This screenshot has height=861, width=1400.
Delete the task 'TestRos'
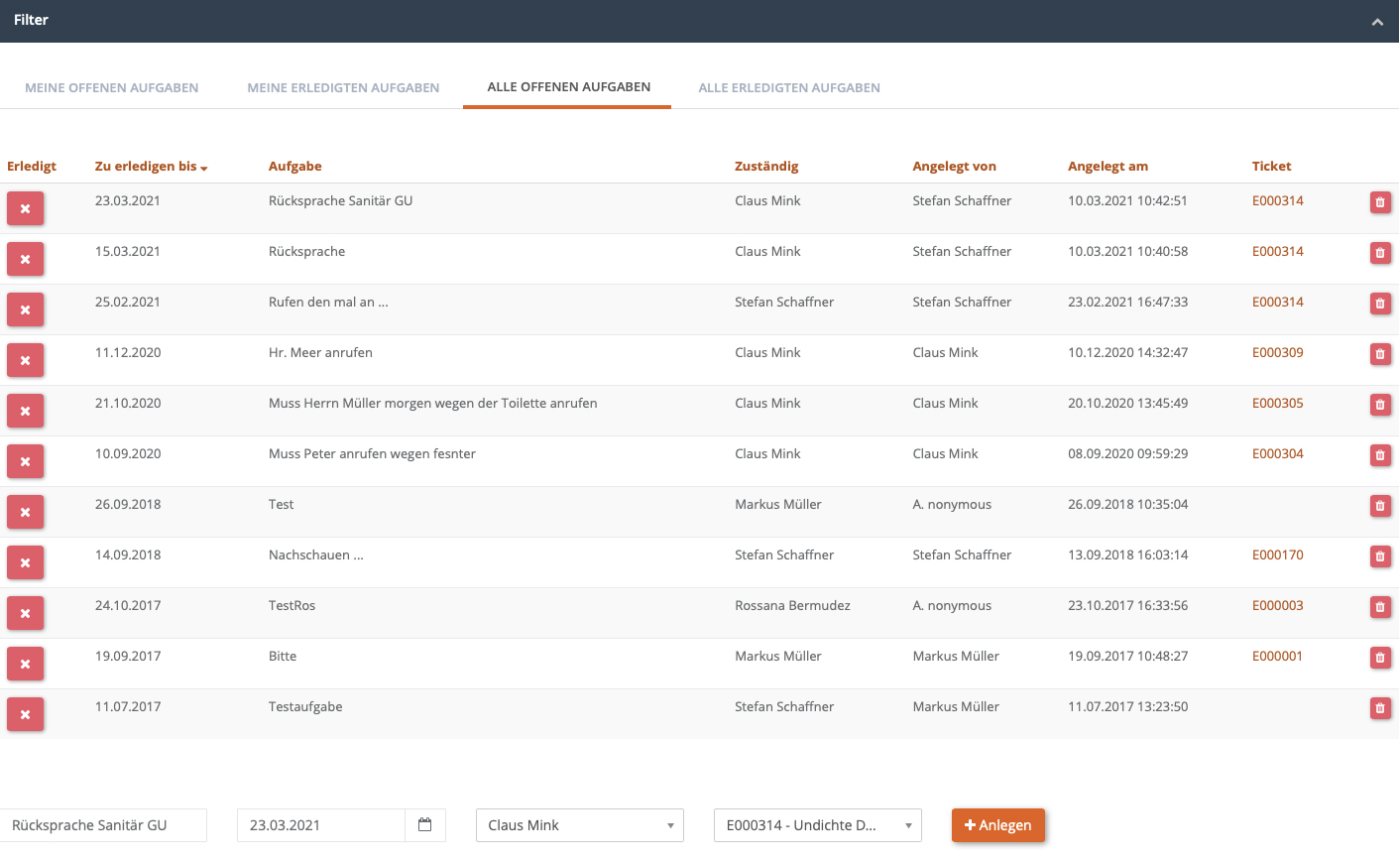coord(1380,607)
